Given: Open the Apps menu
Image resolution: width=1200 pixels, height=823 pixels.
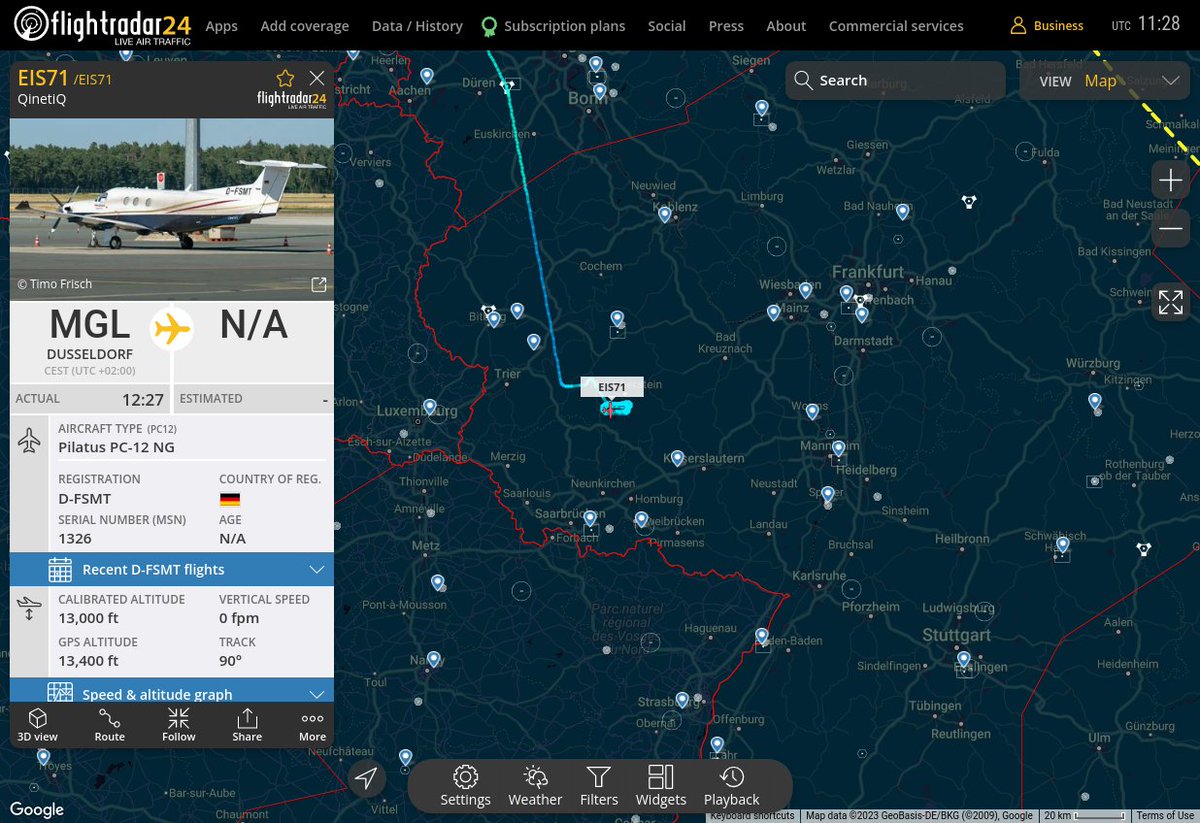Looking at the screenshot, I should click(221, 26).
